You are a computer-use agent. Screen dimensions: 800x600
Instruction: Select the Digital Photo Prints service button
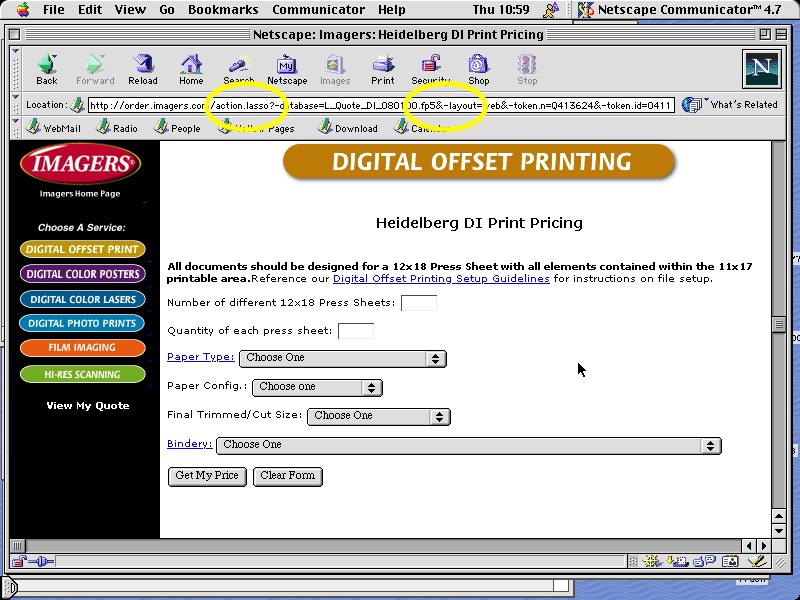(x=83, y=323)
